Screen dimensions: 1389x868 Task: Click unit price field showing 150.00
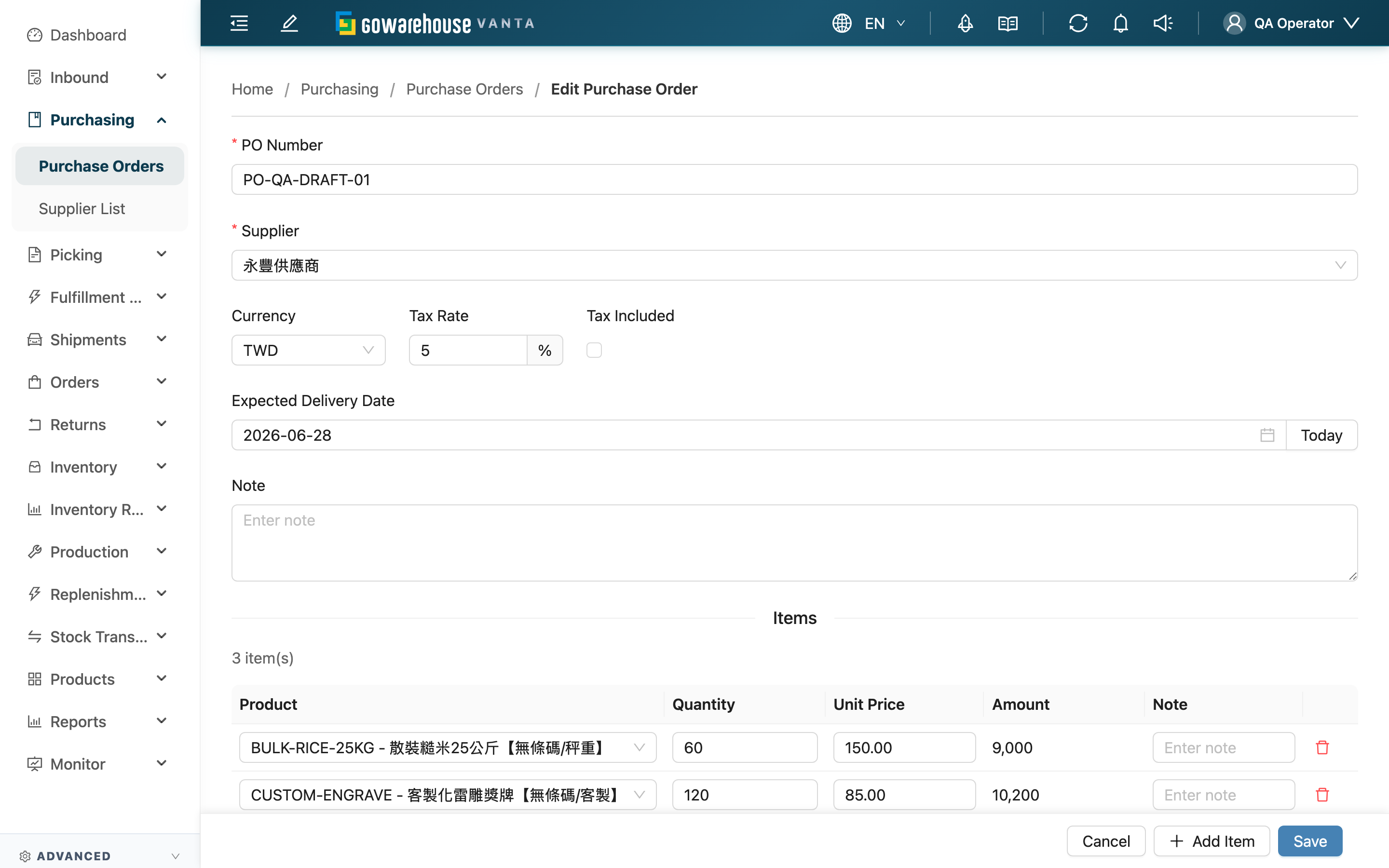click(904, 747)
